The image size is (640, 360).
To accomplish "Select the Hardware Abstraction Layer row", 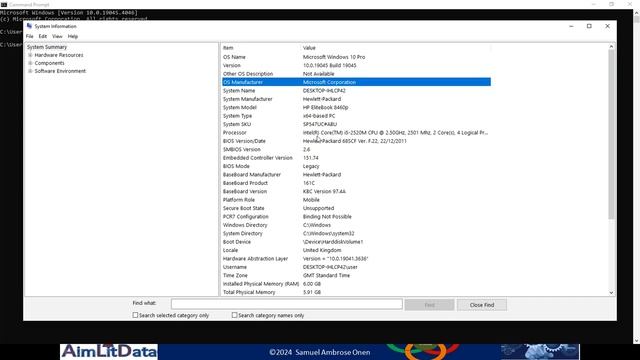I will 356,258.
